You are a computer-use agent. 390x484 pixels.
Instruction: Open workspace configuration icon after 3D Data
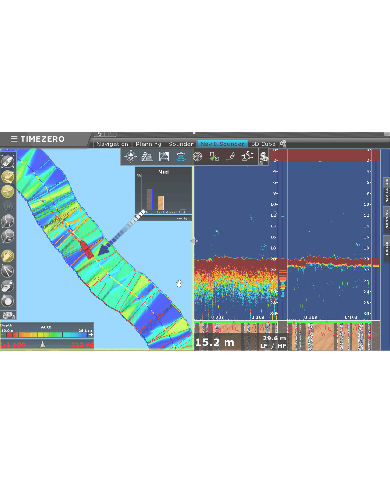pos(283,144)
